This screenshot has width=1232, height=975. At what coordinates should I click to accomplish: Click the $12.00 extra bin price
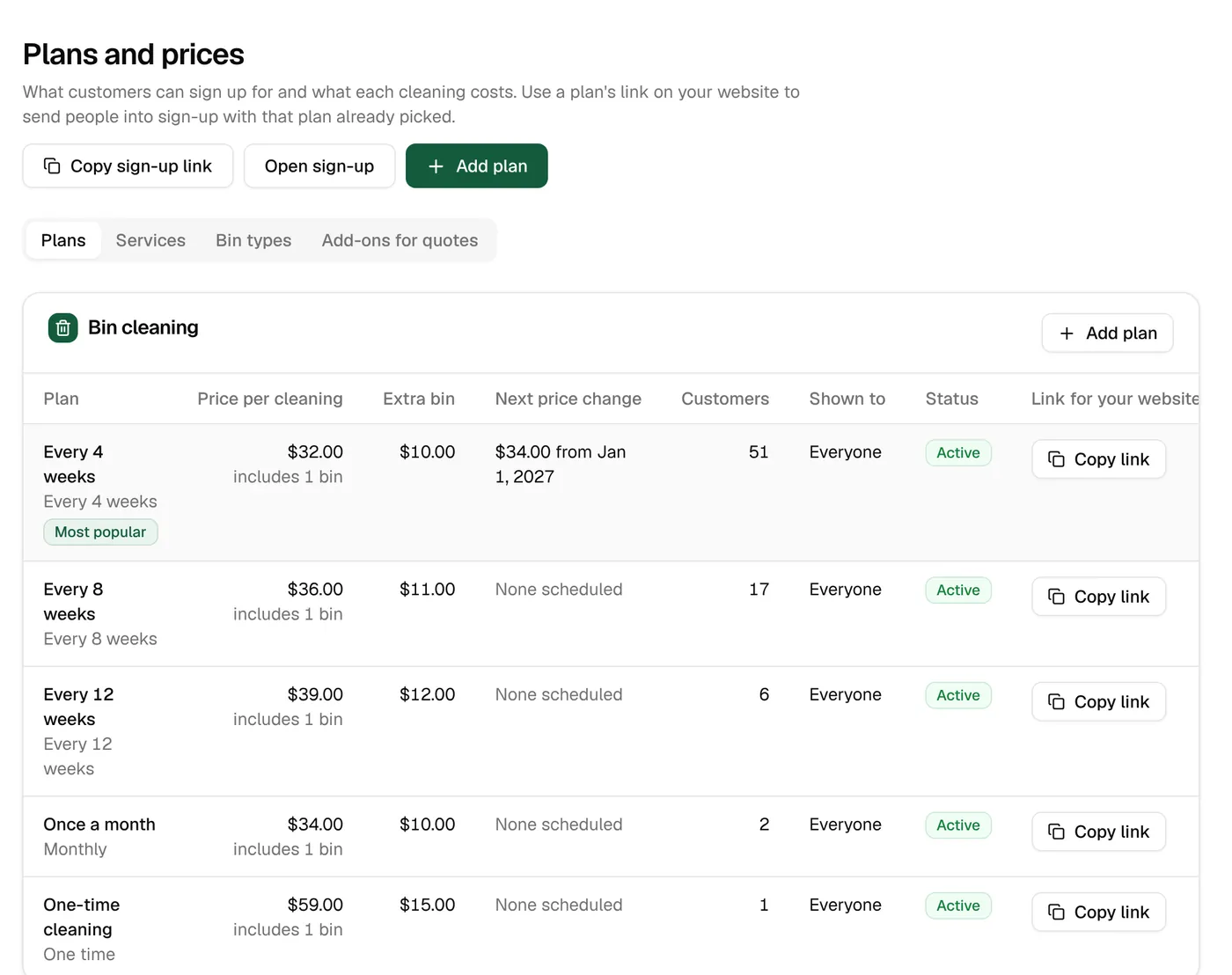click(x=427, y=695)
